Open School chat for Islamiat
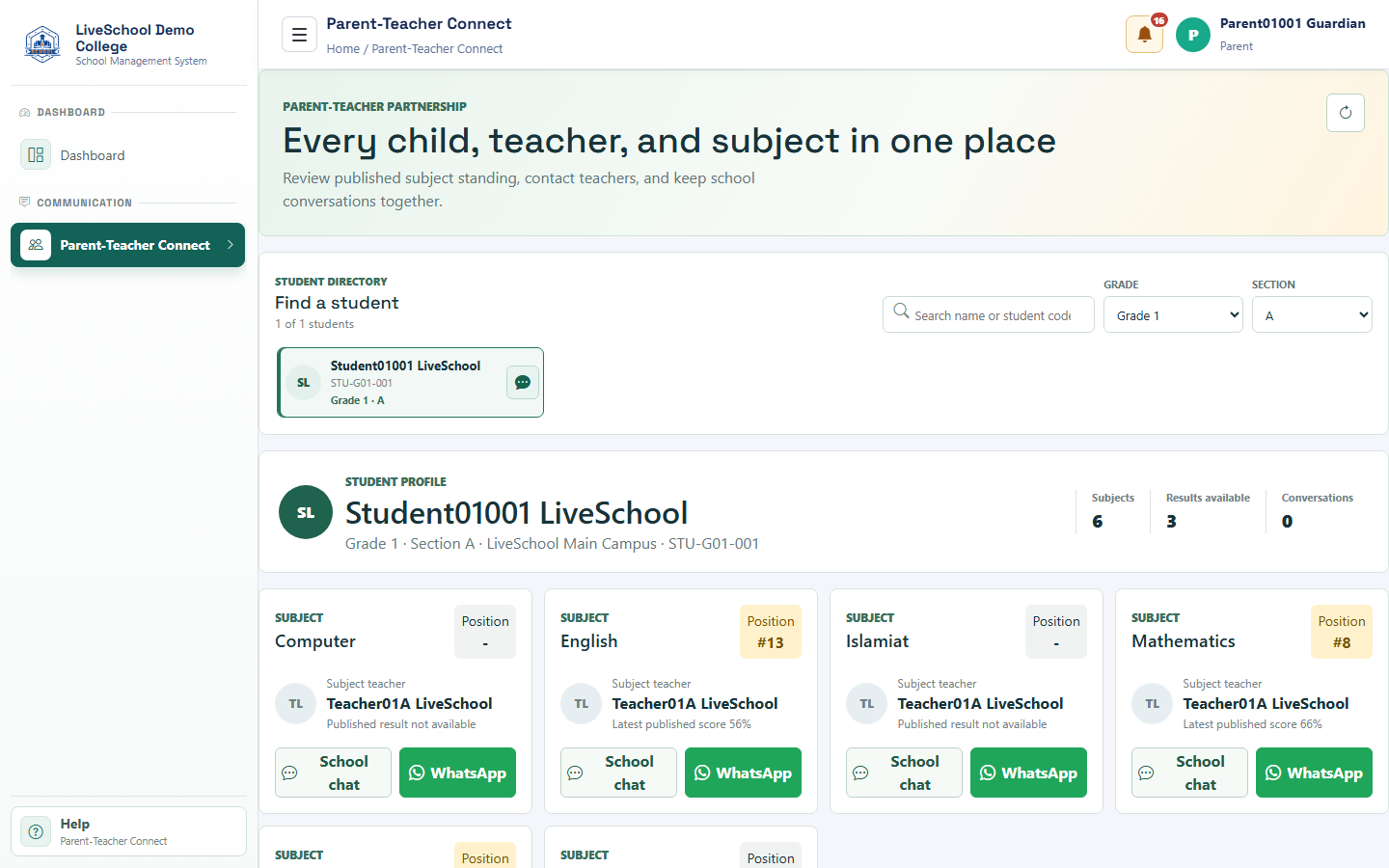 pyautogui.click(x=904, y=773)
